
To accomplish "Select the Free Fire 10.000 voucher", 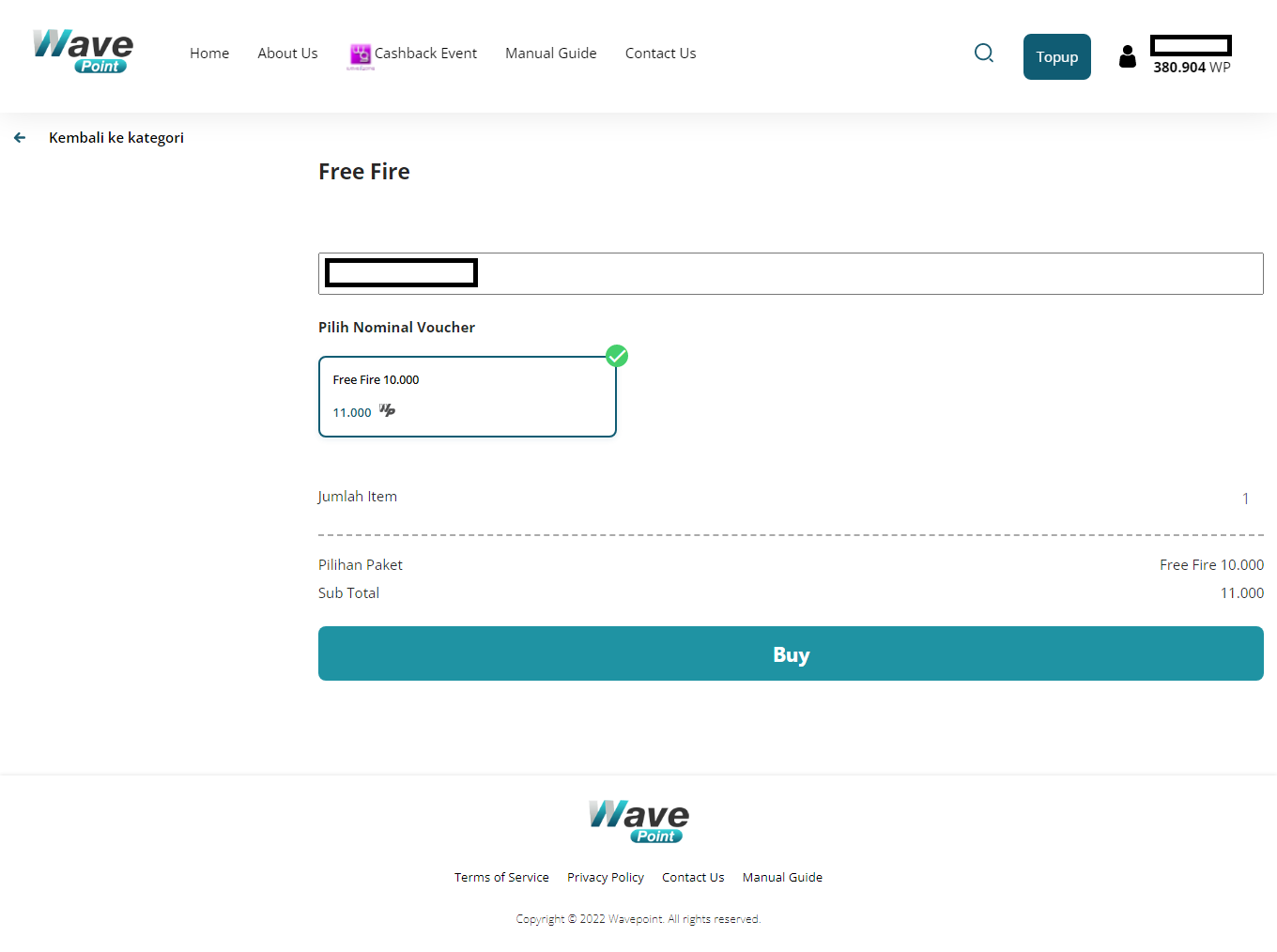I will 467,396.
